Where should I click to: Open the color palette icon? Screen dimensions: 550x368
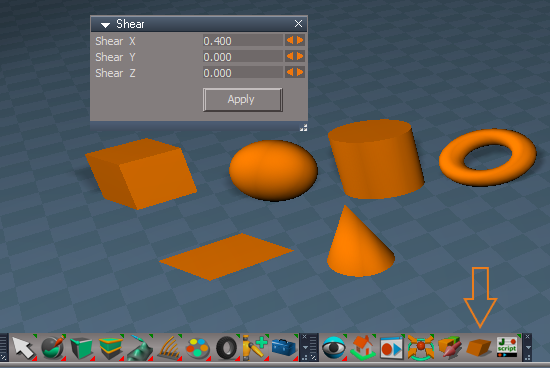[x=197, y=347]
